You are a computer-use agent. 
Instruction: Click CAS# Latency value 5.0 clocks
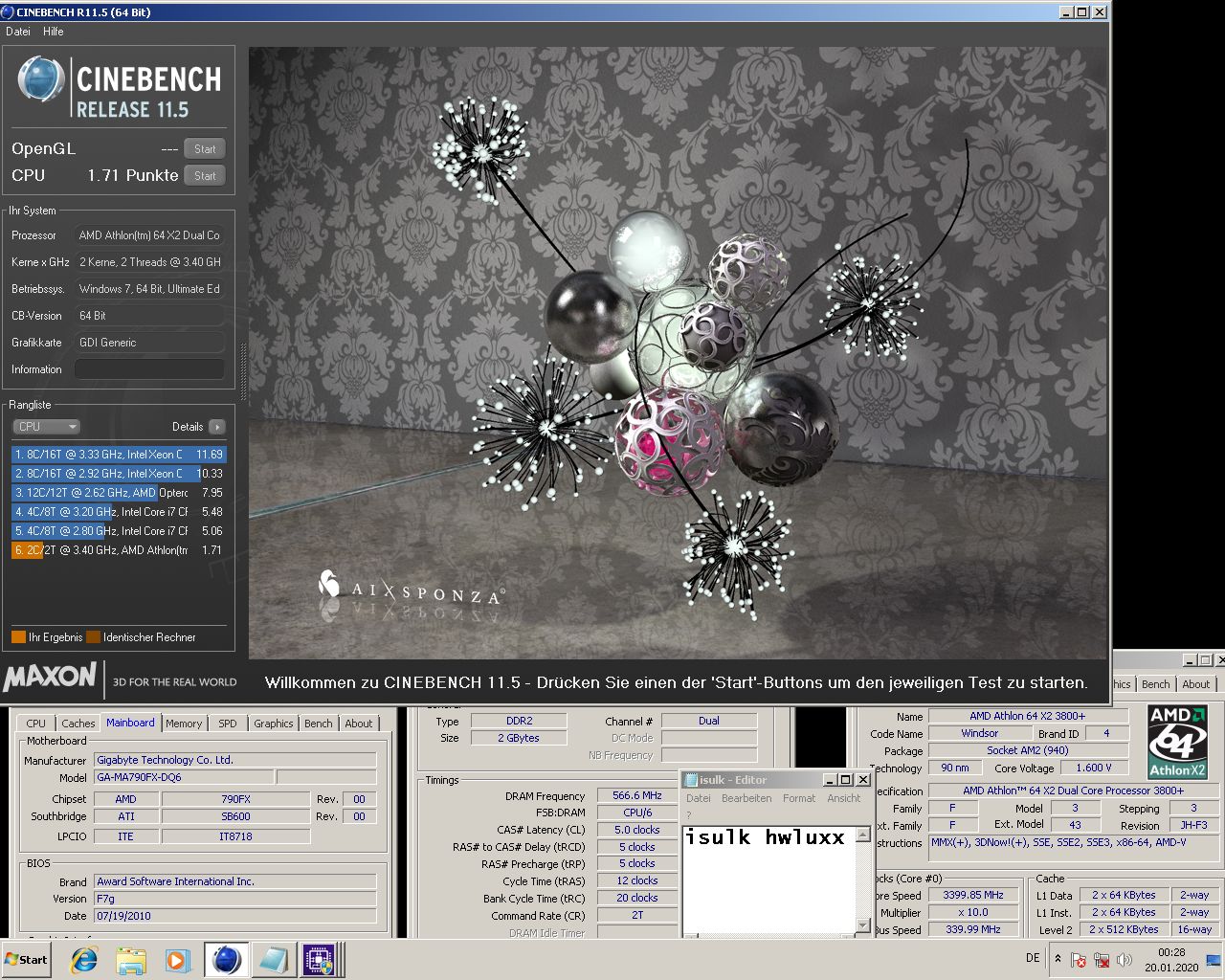637,830
